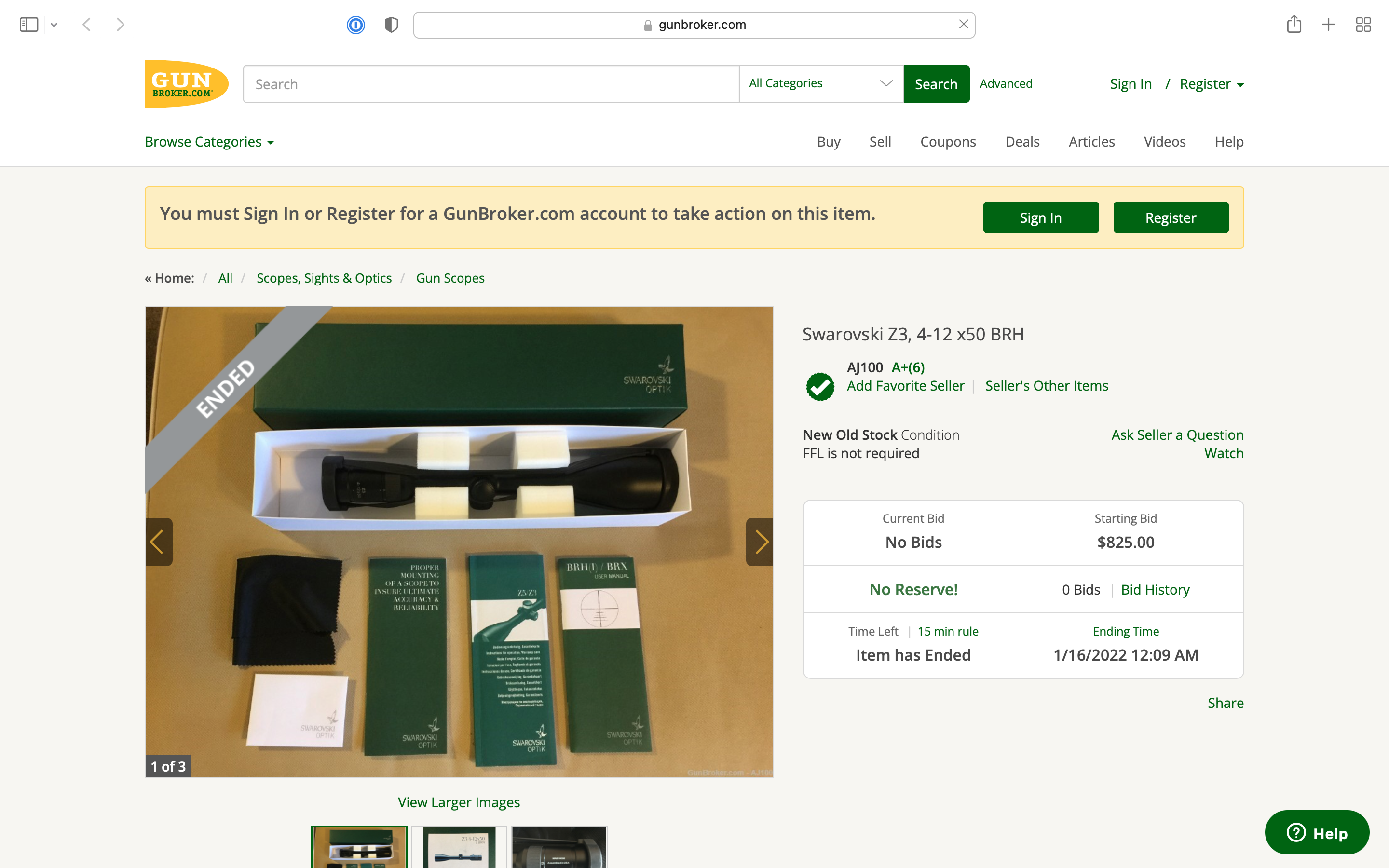Screen dimensions: 1389x868
Task: Open Seller's Other Items
Action: [1047, 386]
